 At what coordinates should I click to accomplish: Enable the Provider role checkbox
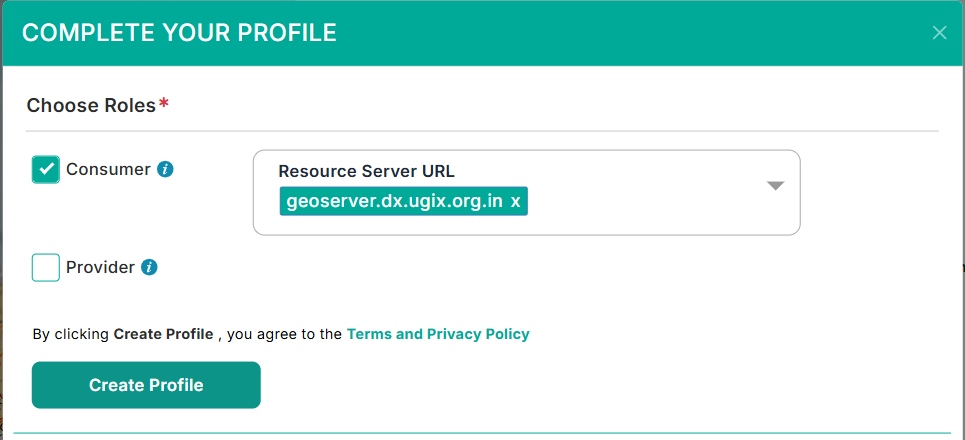tap(46, 268)
